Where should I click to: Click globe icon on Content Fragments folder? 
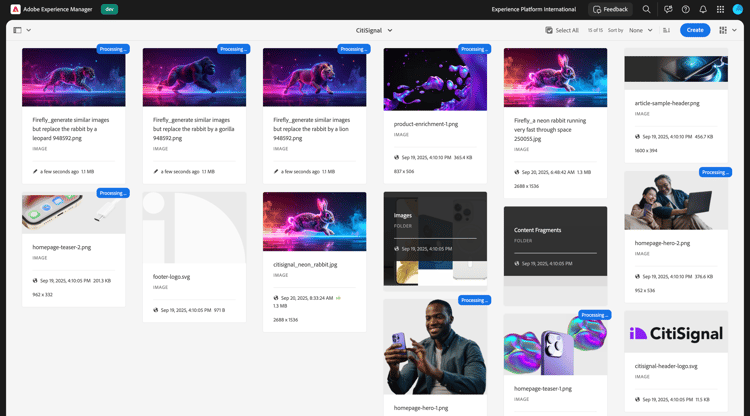pyautogui.click(x=517, y=263)
